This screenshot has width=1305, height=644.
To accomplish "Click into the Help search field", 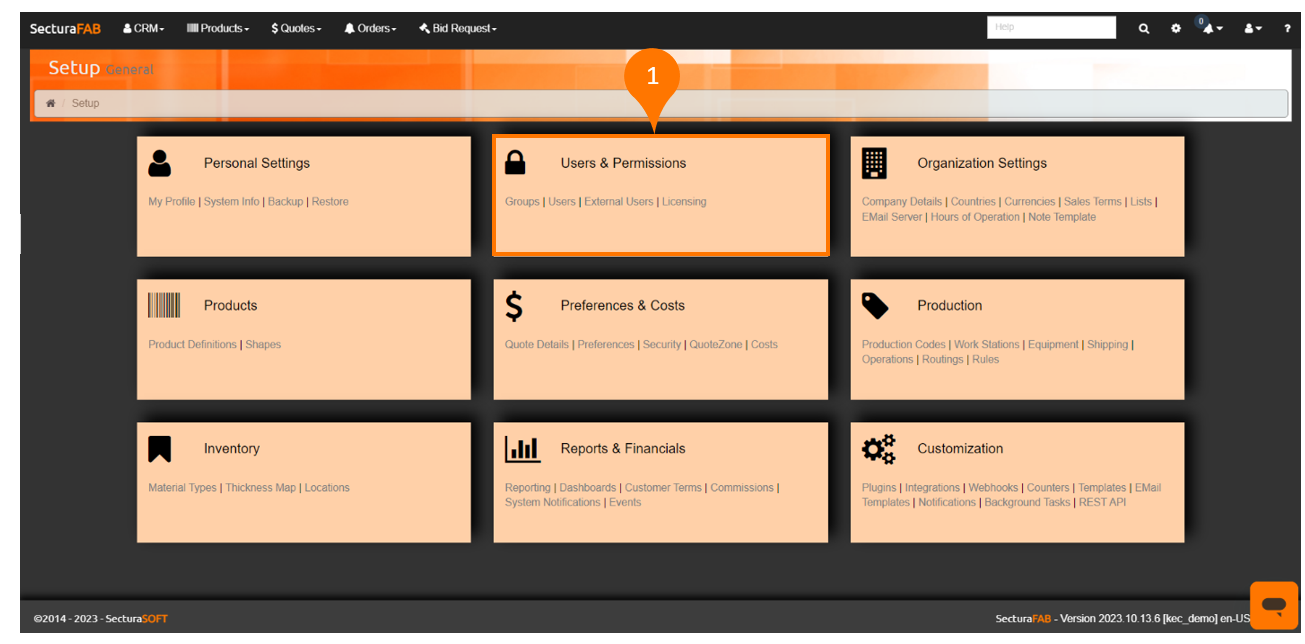I will 1051,28.
